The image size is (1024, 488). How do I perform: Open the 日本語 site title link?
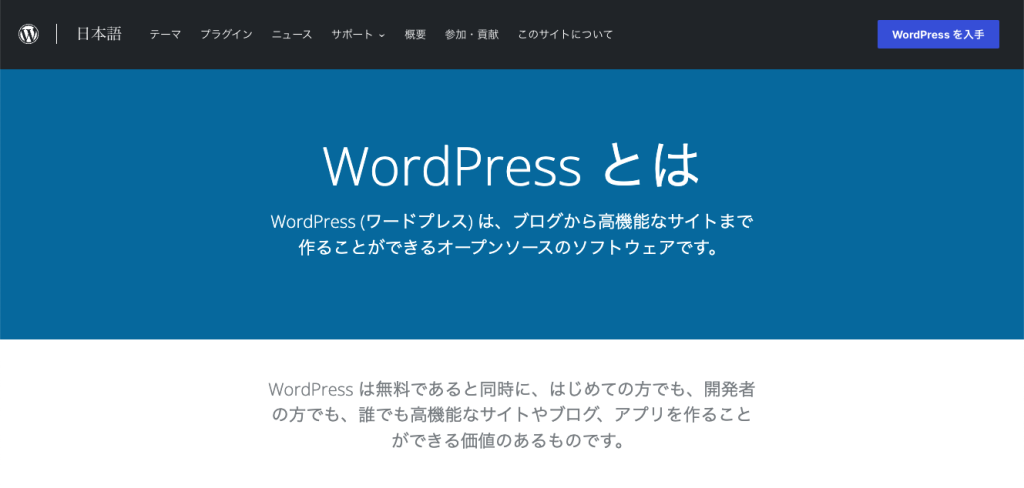pos(99,34)
